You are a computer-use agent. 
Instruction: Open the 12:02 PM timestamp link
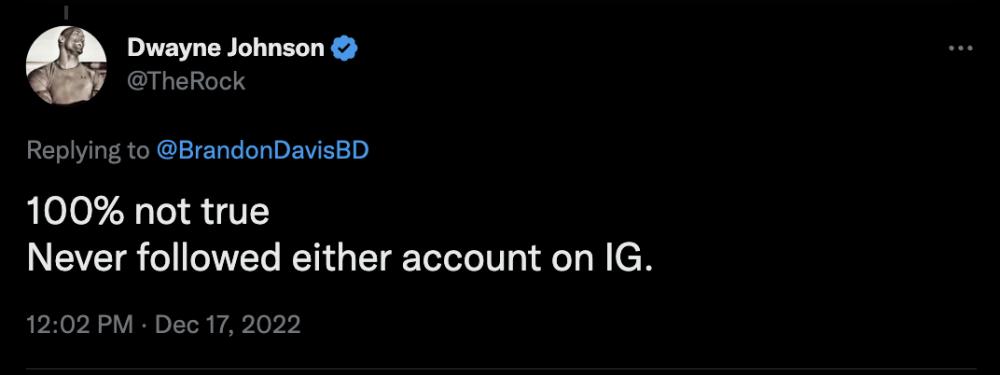(80, 325)
